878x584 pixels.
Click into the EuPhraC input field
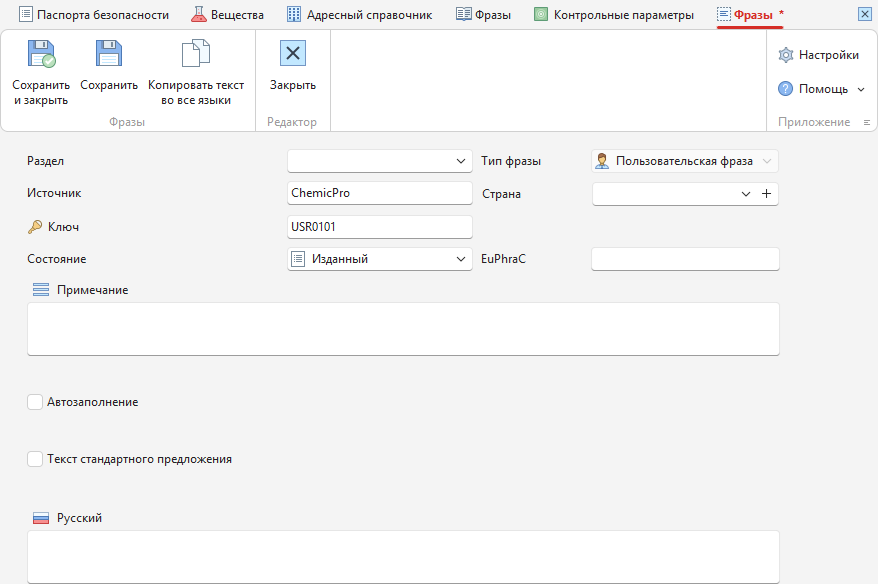click(x=685, y=259)
